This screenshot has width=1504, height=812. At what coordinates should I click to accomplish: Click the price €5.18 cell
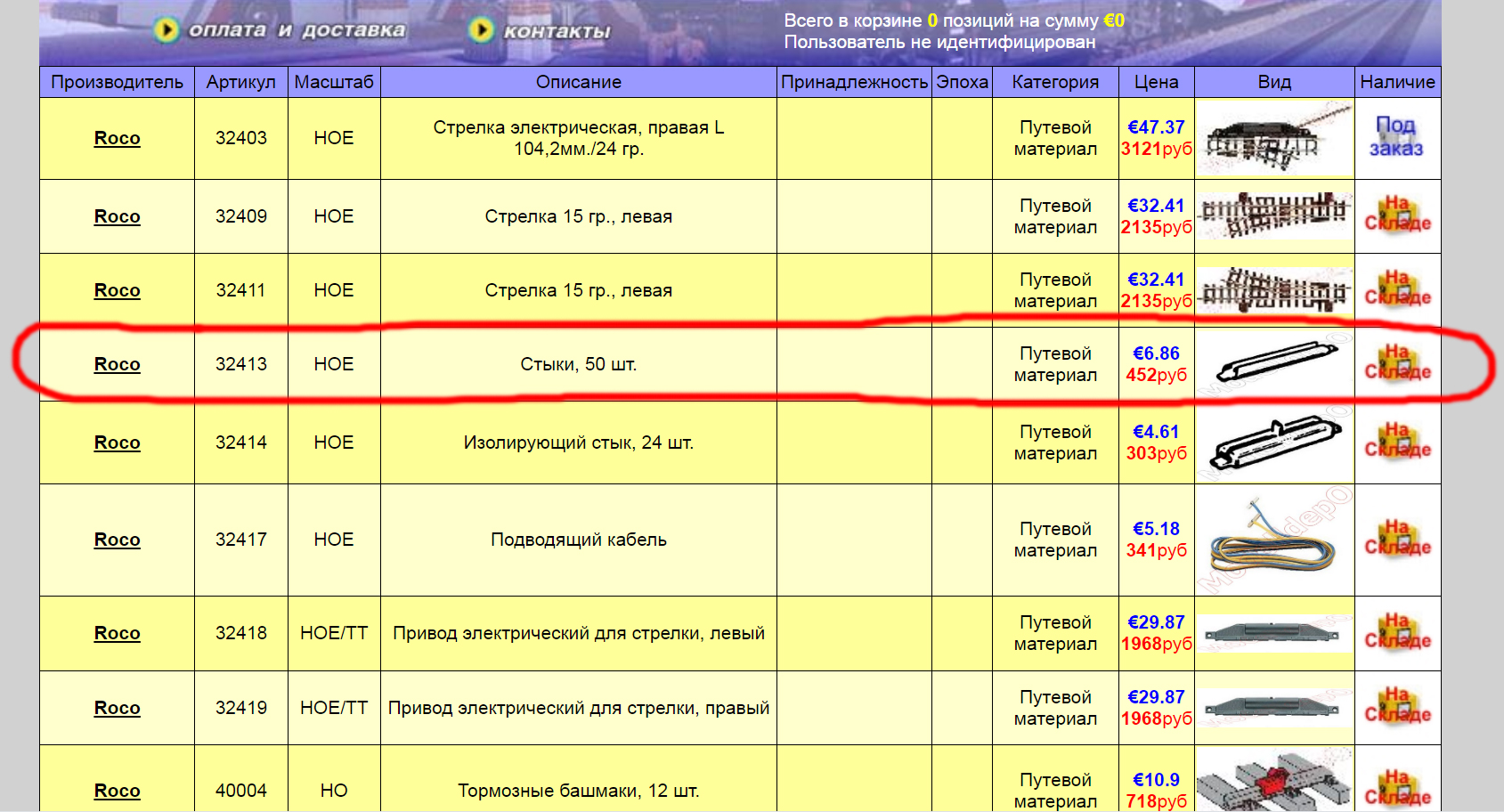1156,540
